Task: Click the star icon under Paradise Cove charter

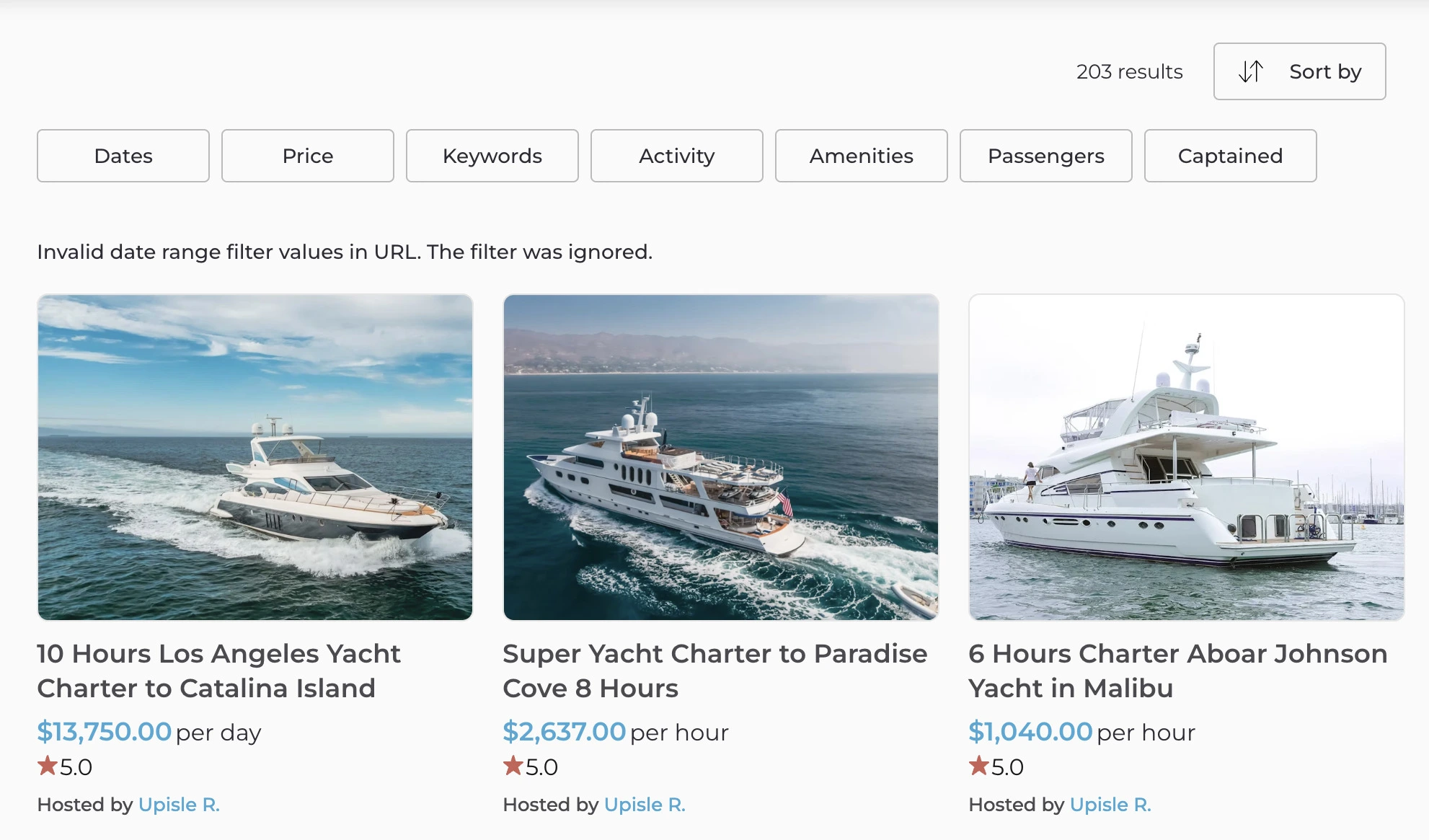Action: 515,766
